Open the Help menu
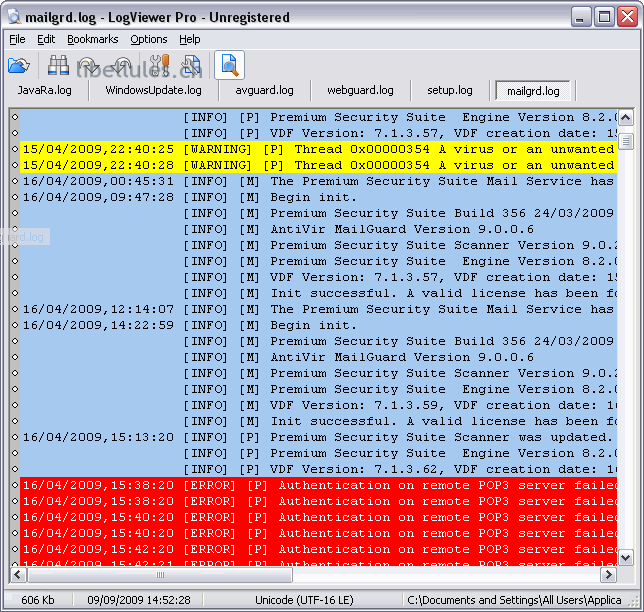Screen dimensions: 644x612 (x=190, y=39)
